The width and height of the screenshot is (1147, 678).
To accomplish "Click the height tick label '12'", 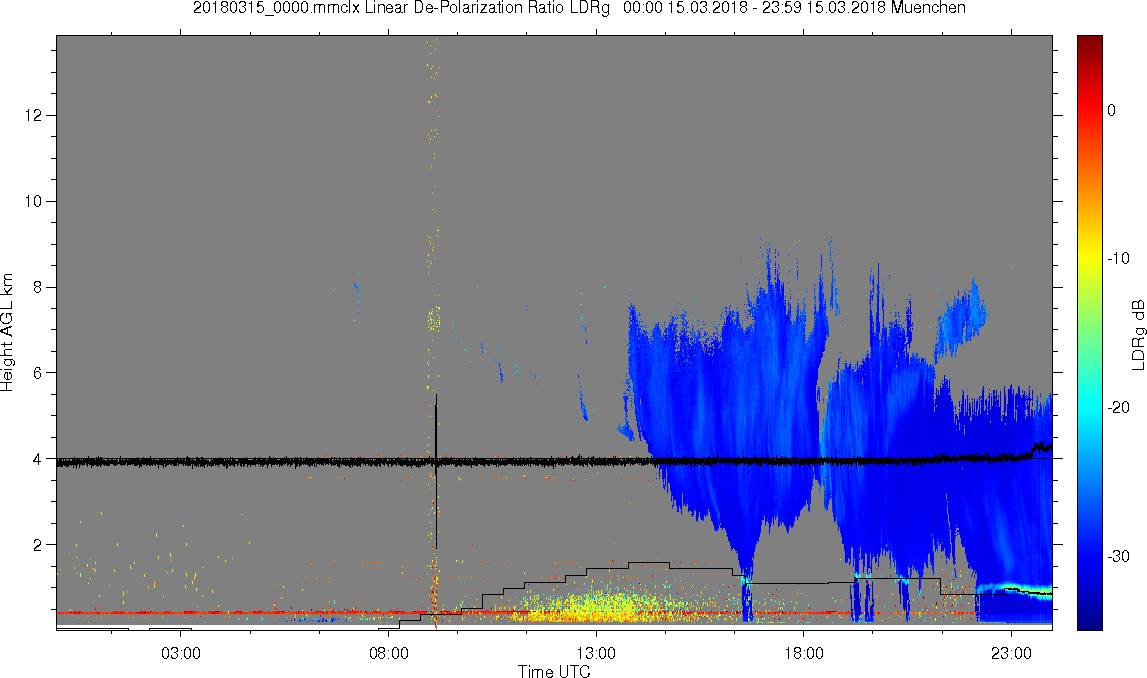I will pos(34,116).
